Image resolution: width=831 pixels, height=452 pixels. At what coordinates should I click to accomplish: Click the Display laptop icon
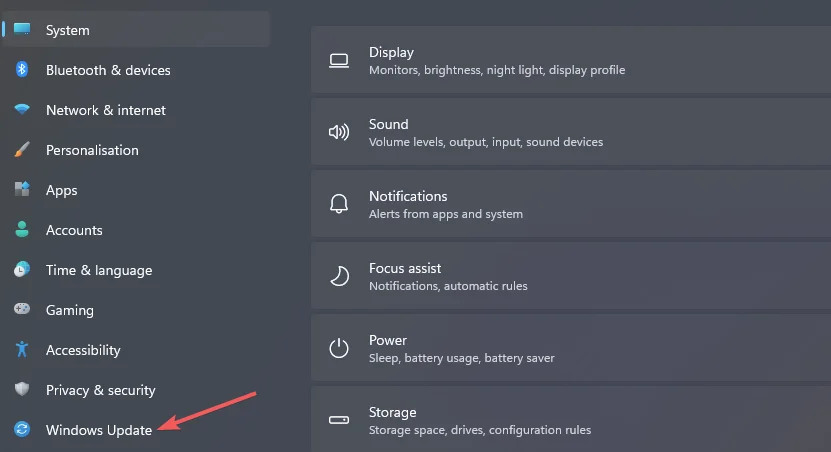(339, 61)
